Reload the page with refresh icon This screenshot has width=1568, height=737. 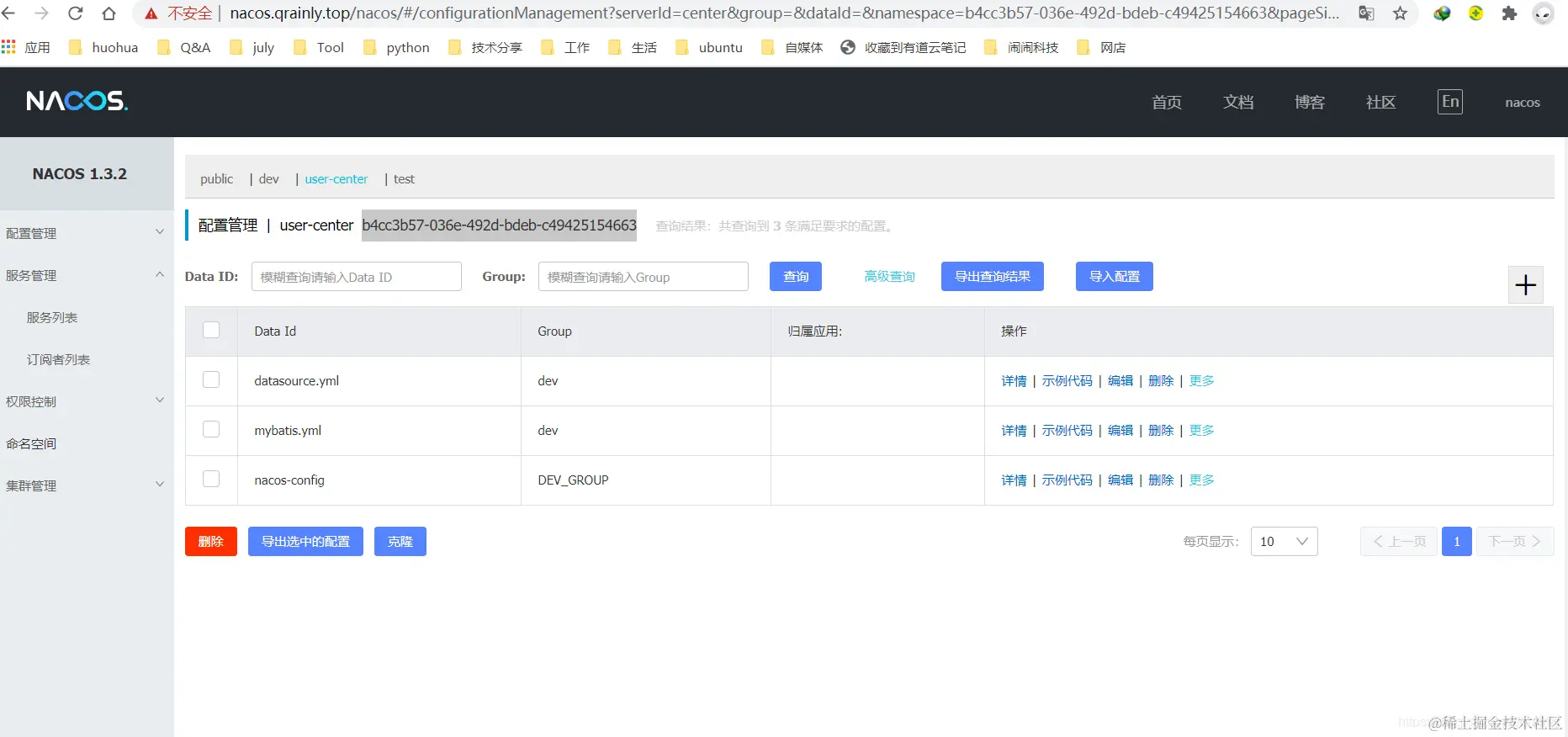(x=75, y=13)
